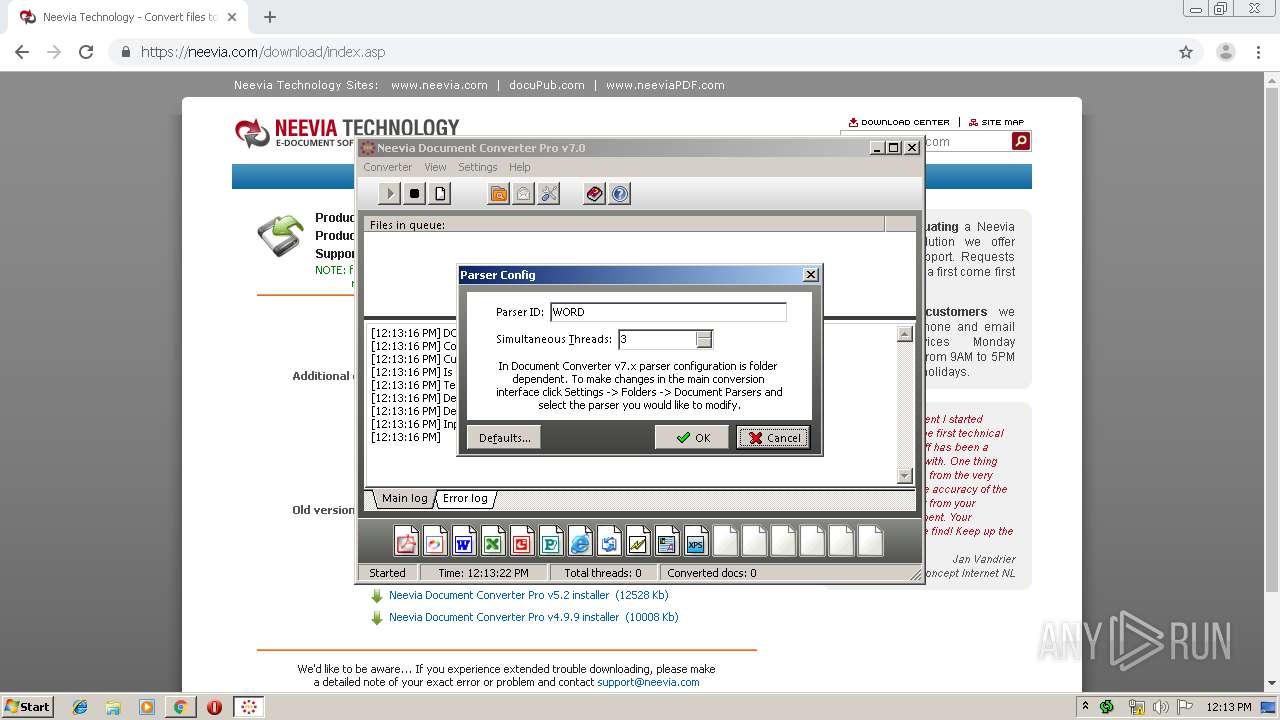
Task: Click inside the Simultaneous Threads value box
Action: (x=657, y=339)
